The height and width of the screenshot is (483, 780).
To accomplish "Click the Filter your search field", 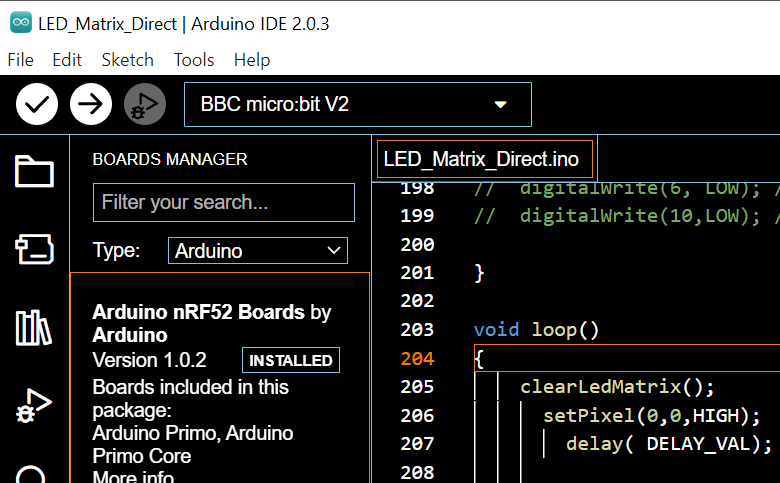I will pos(224,202).
